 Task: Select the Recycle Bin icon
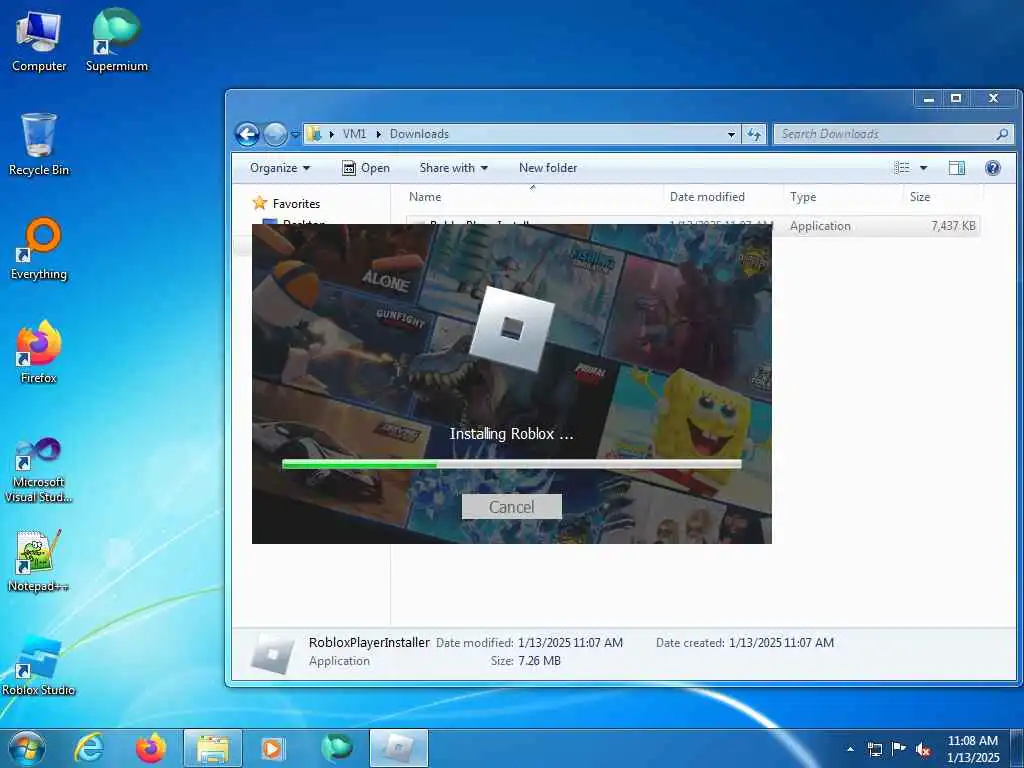pos(39,144)
